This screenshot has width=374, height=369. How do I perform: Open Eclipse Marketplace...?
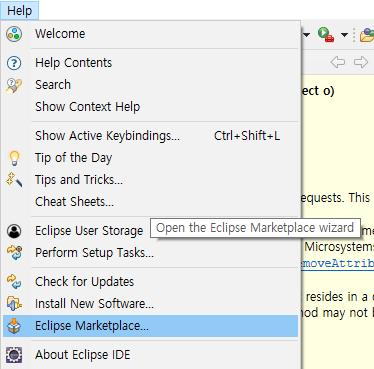coord(150,326)
